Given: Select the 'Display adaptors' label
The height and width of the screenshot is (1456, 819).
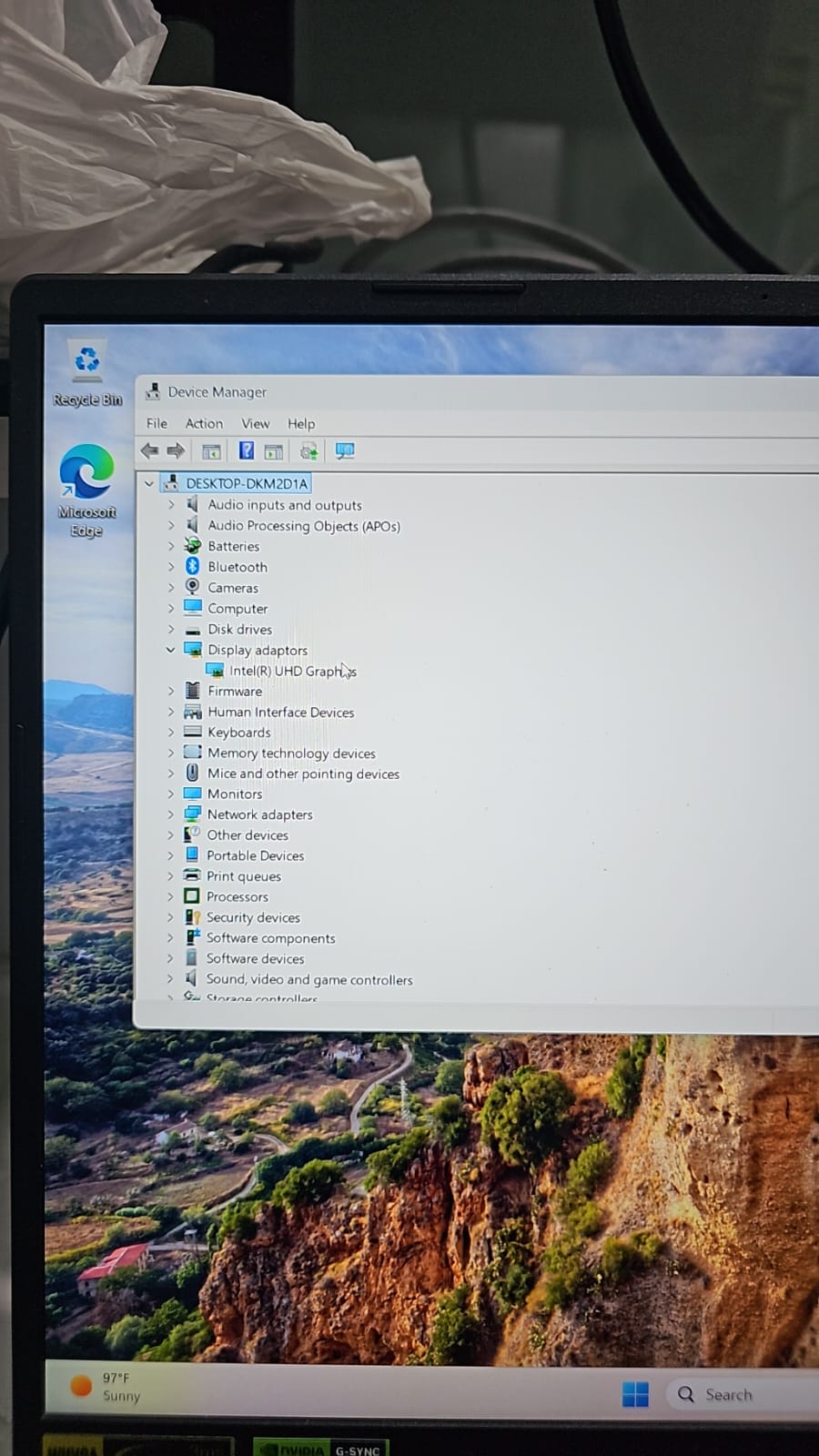Looking at the screenshot, I should (258, 650).
